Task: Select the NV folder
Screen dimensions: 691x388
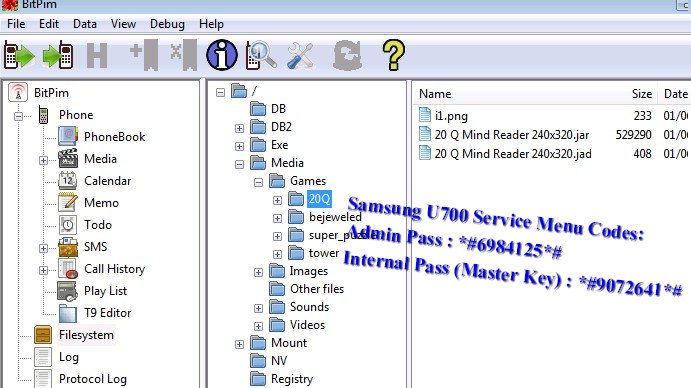Action: [279, 361]
